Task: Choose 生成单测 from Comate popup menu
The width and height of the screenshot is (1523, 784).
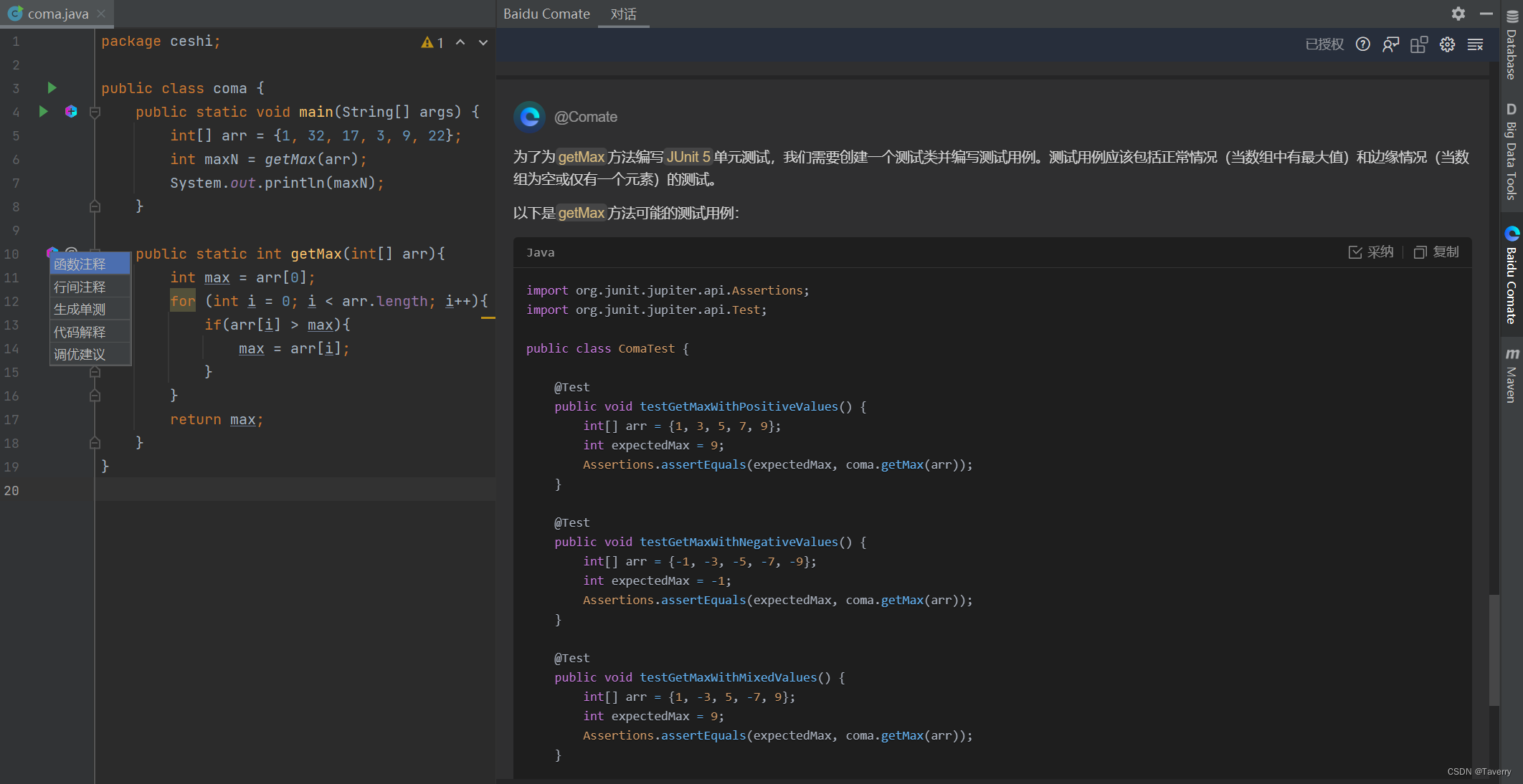Action: (90, 310)
